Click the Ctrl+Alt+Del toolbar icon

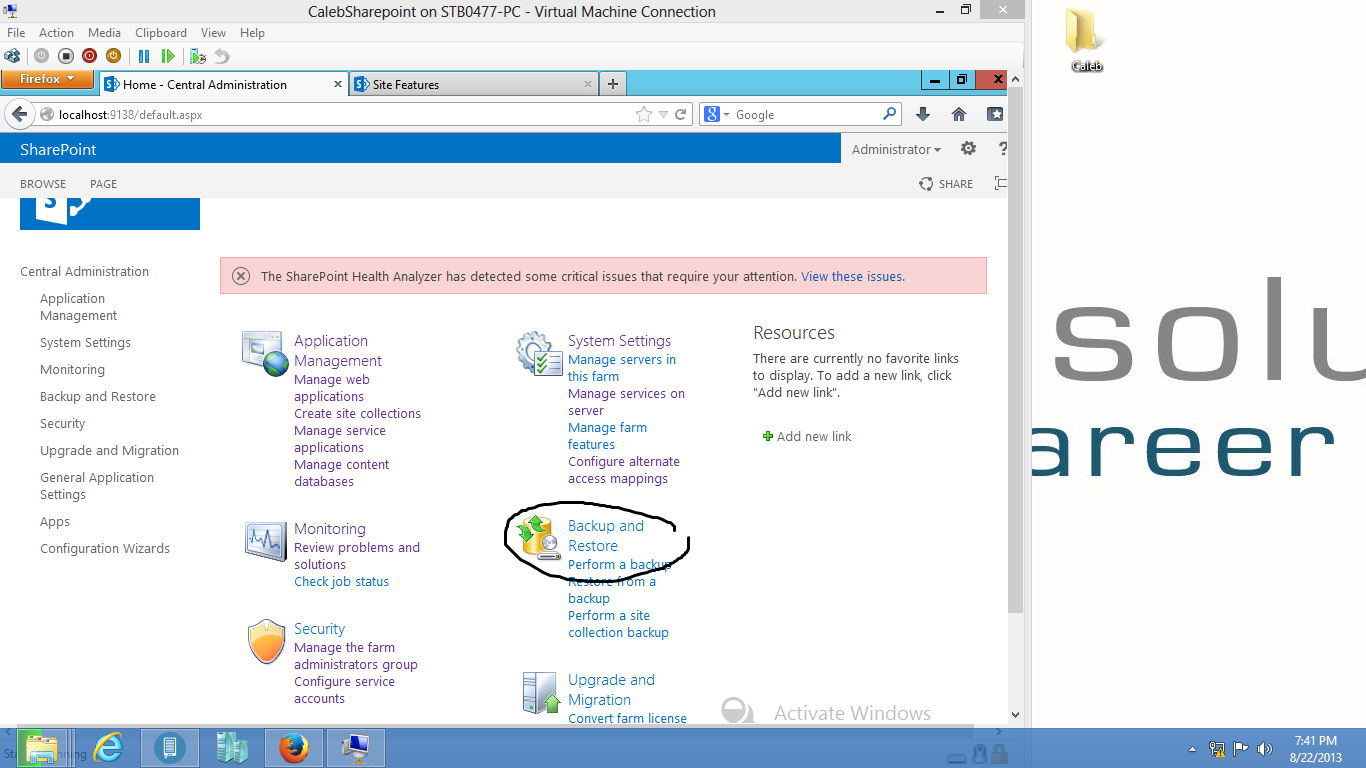click(12, 56)
